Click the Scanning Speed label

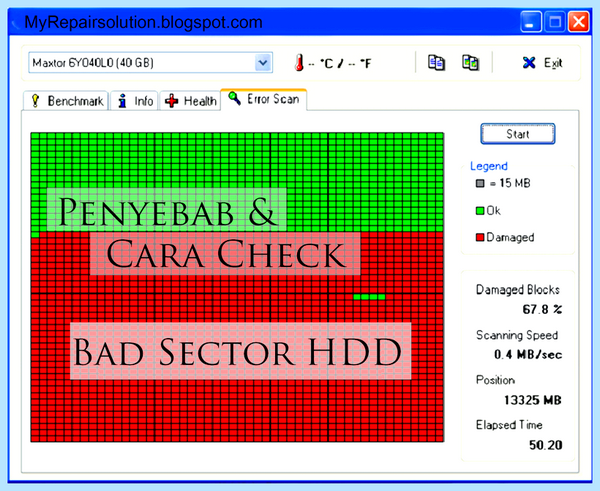(x=517, y=335)
